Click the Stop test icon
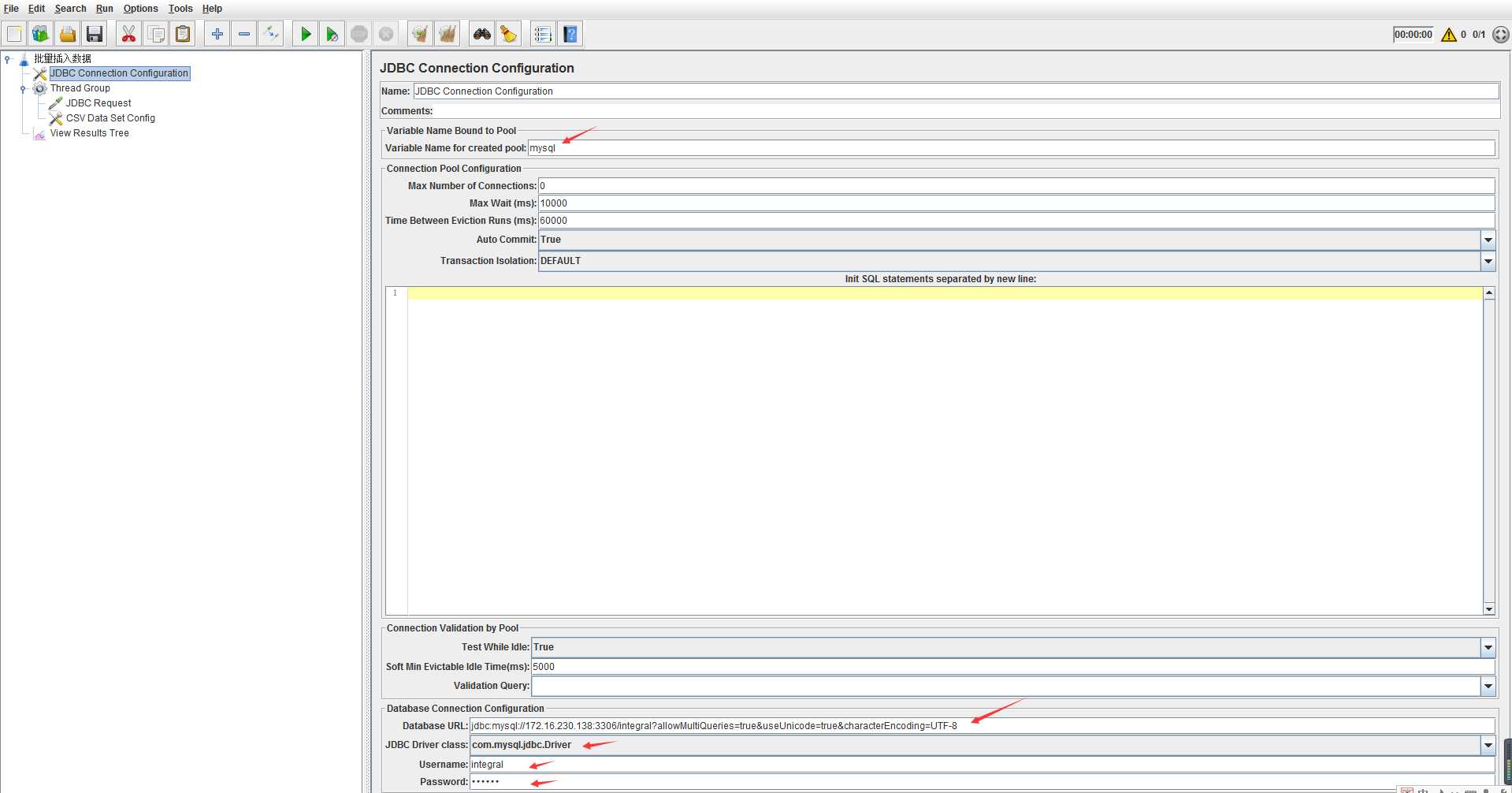1512x793 pixels. 359,34
